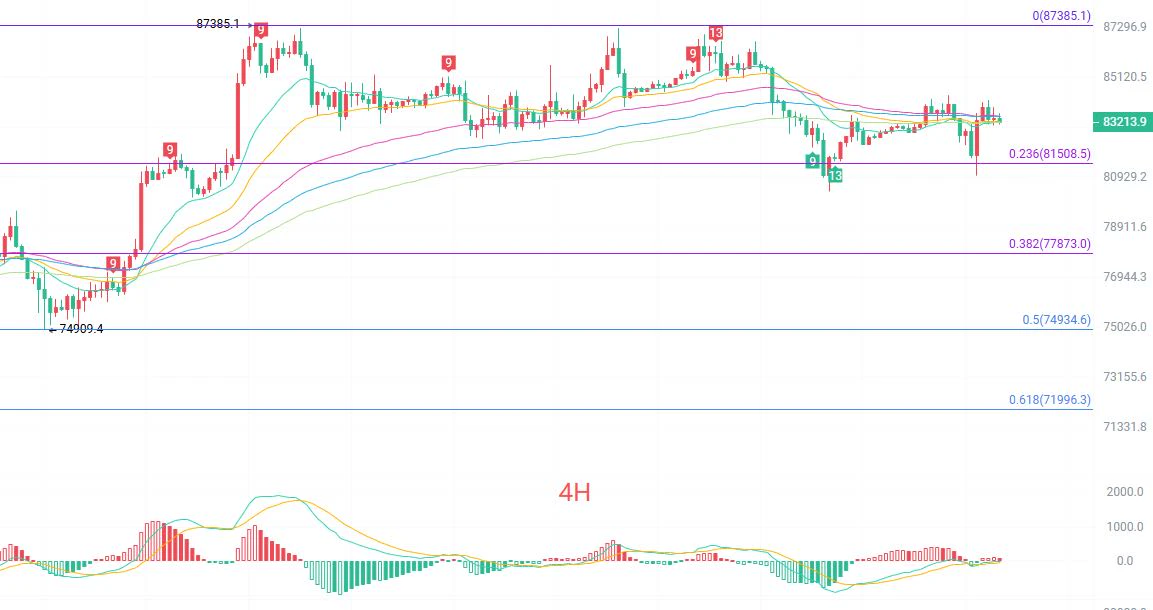Select the 0.5(74934.6) Fibonacci label
Viewport: 1153px width, 610px height.
(x=1056, y=320)
